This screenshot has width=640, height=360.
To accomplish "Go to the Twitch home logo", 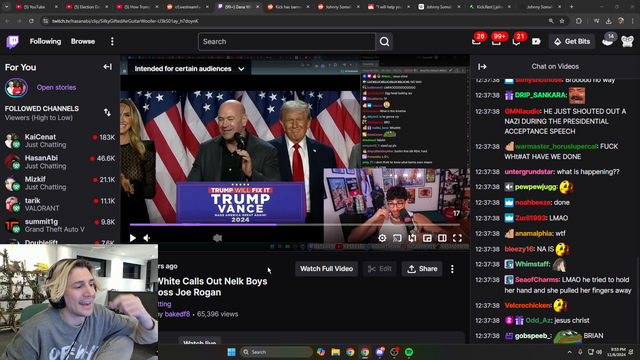I will click(x=13, y=42).
